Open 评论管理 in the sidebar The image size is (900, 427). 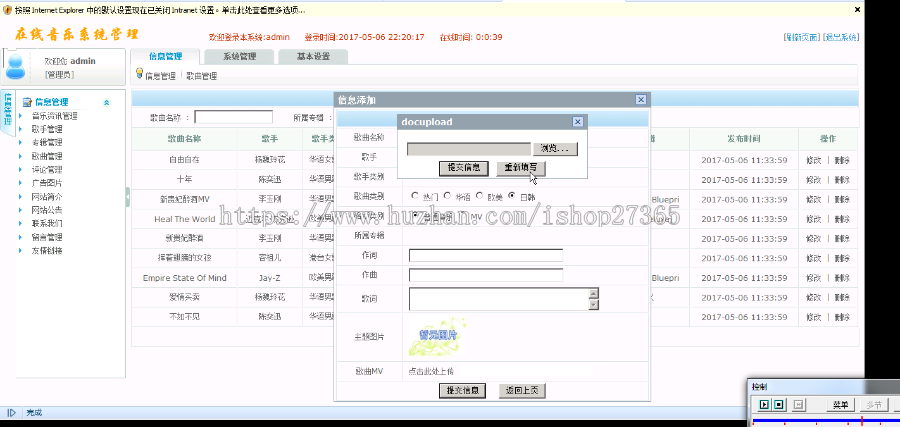point(47,170)
